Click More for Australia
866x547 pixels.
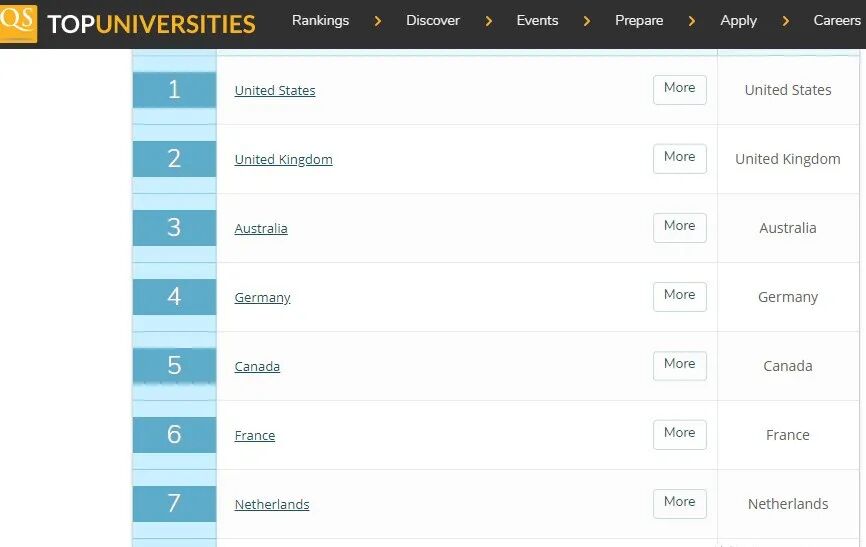click(x=679, y=228)
